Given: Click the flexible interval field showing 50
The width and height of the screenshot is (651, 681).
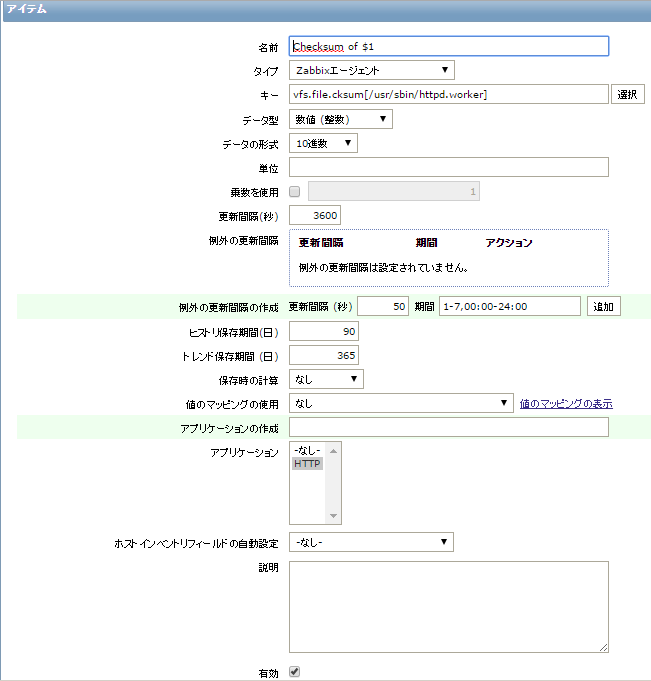Looking at the screenshot, I should tap(383, 307).
